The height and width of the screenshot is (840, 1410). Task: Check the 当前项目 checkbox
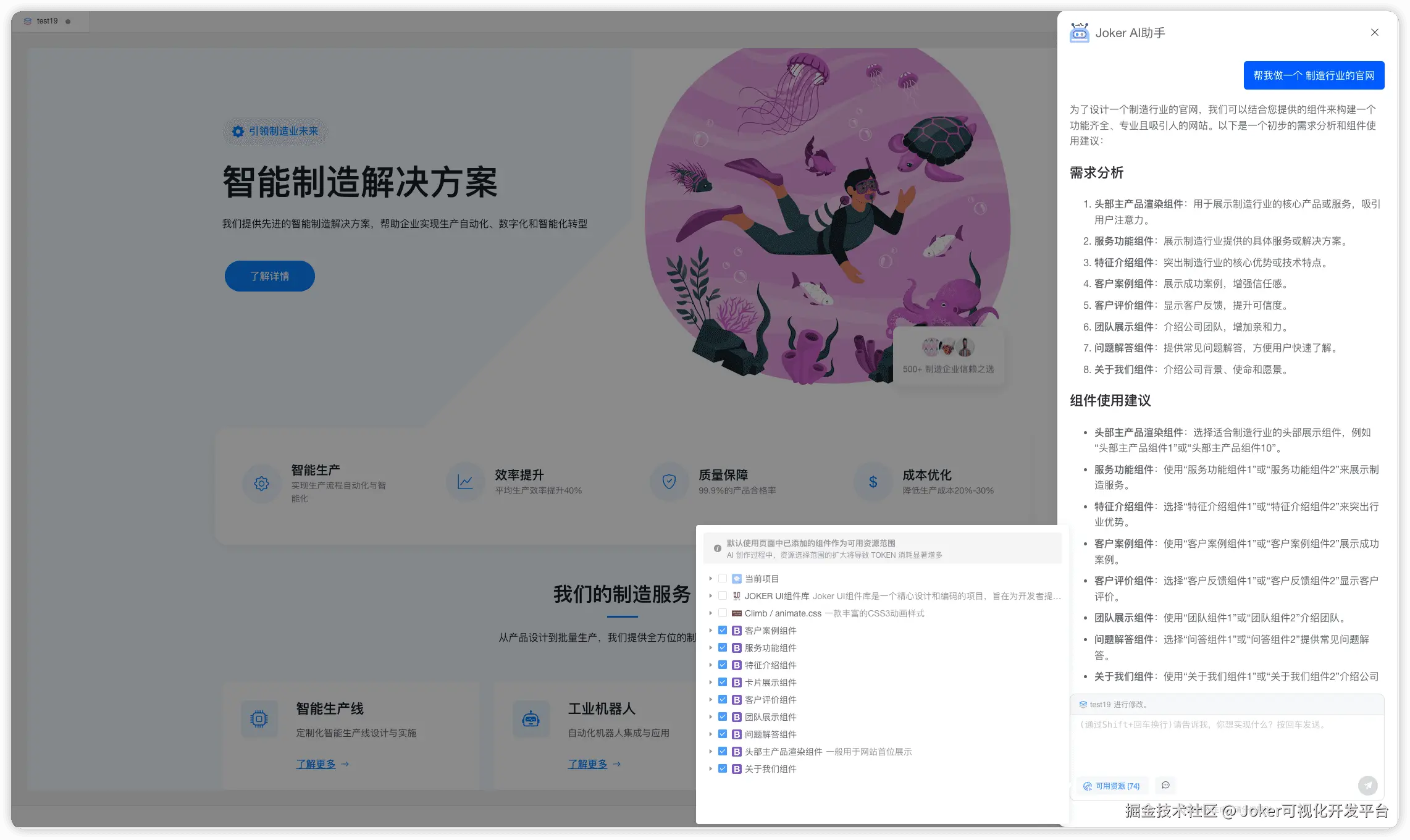723,579
